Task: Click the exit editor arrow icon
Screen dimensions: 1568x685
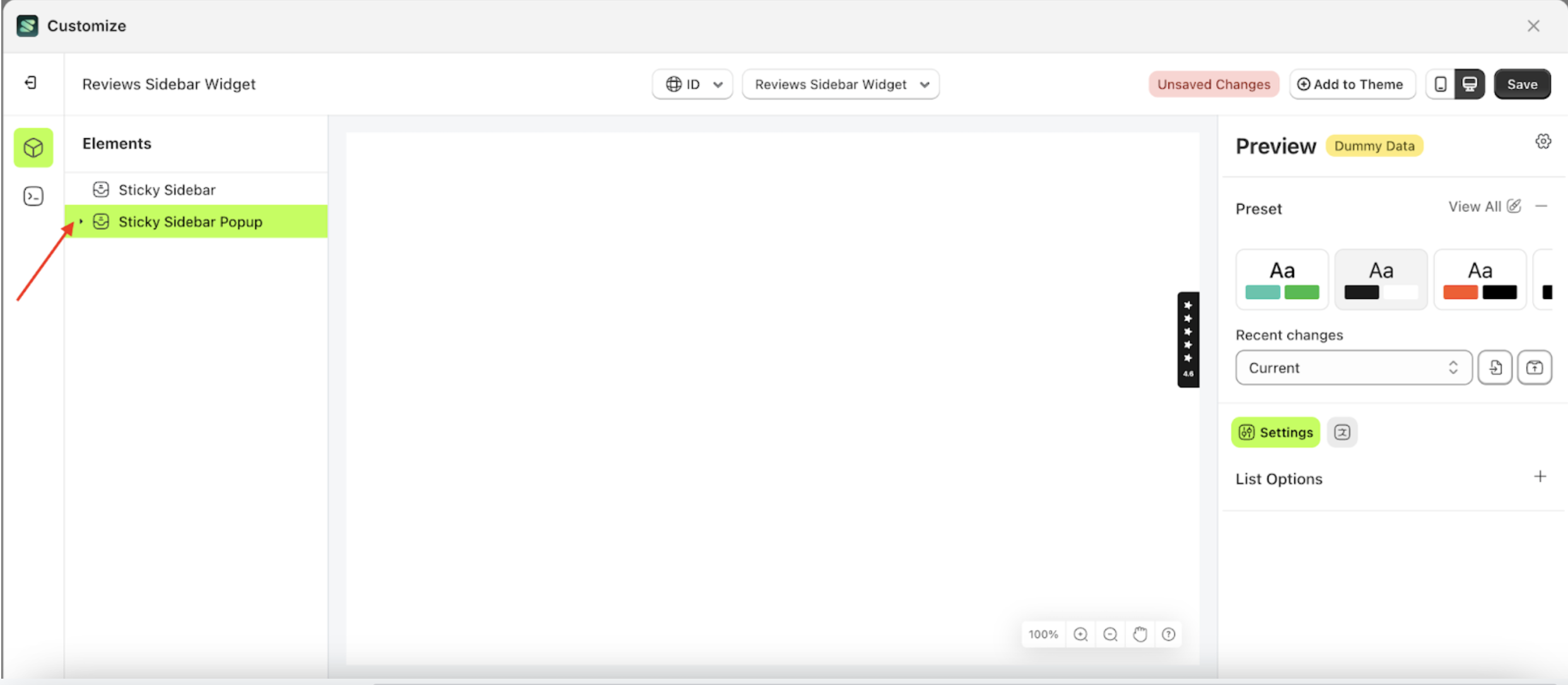Action: pos(29,83)
